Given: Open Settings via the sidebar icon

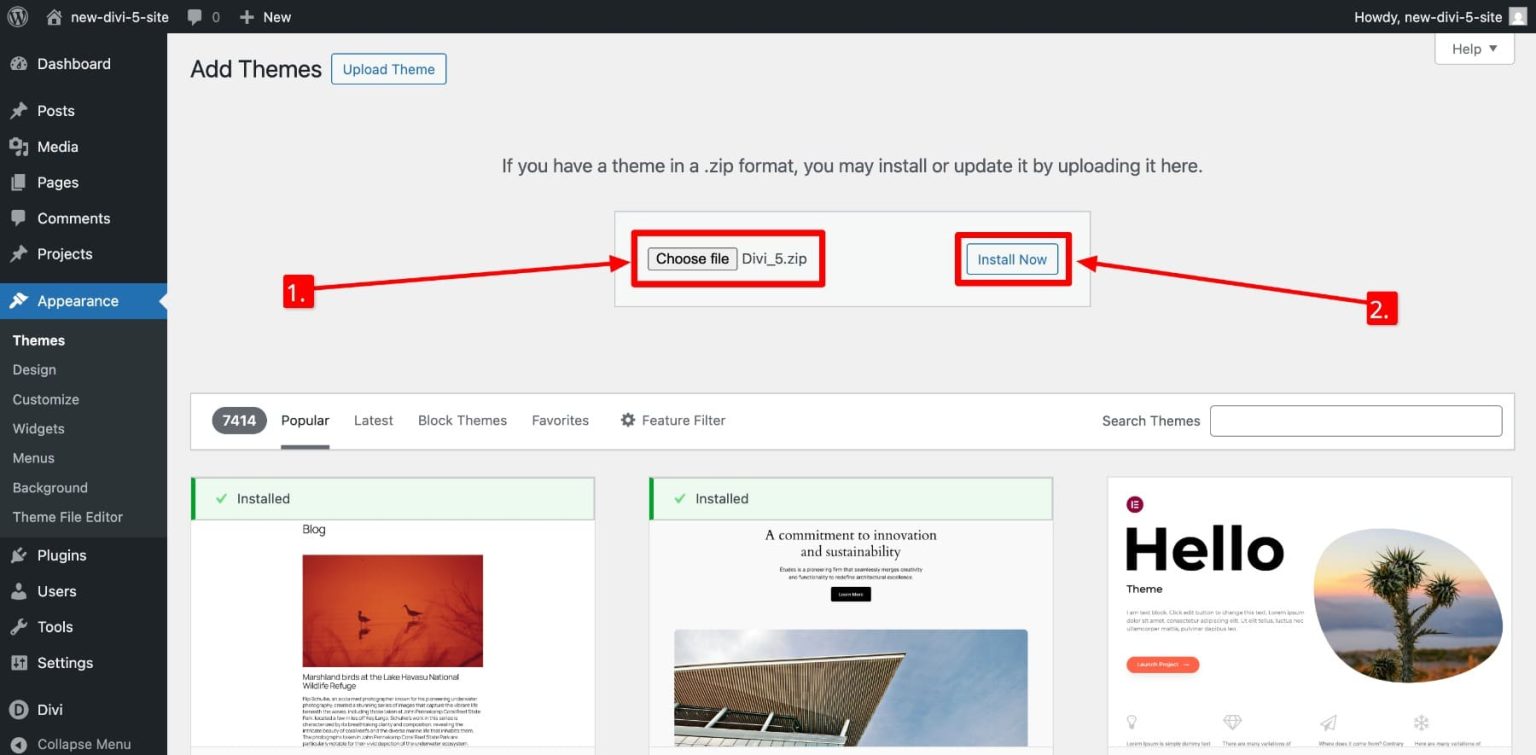Looking at the screenshot, I should tap(20, 662).
